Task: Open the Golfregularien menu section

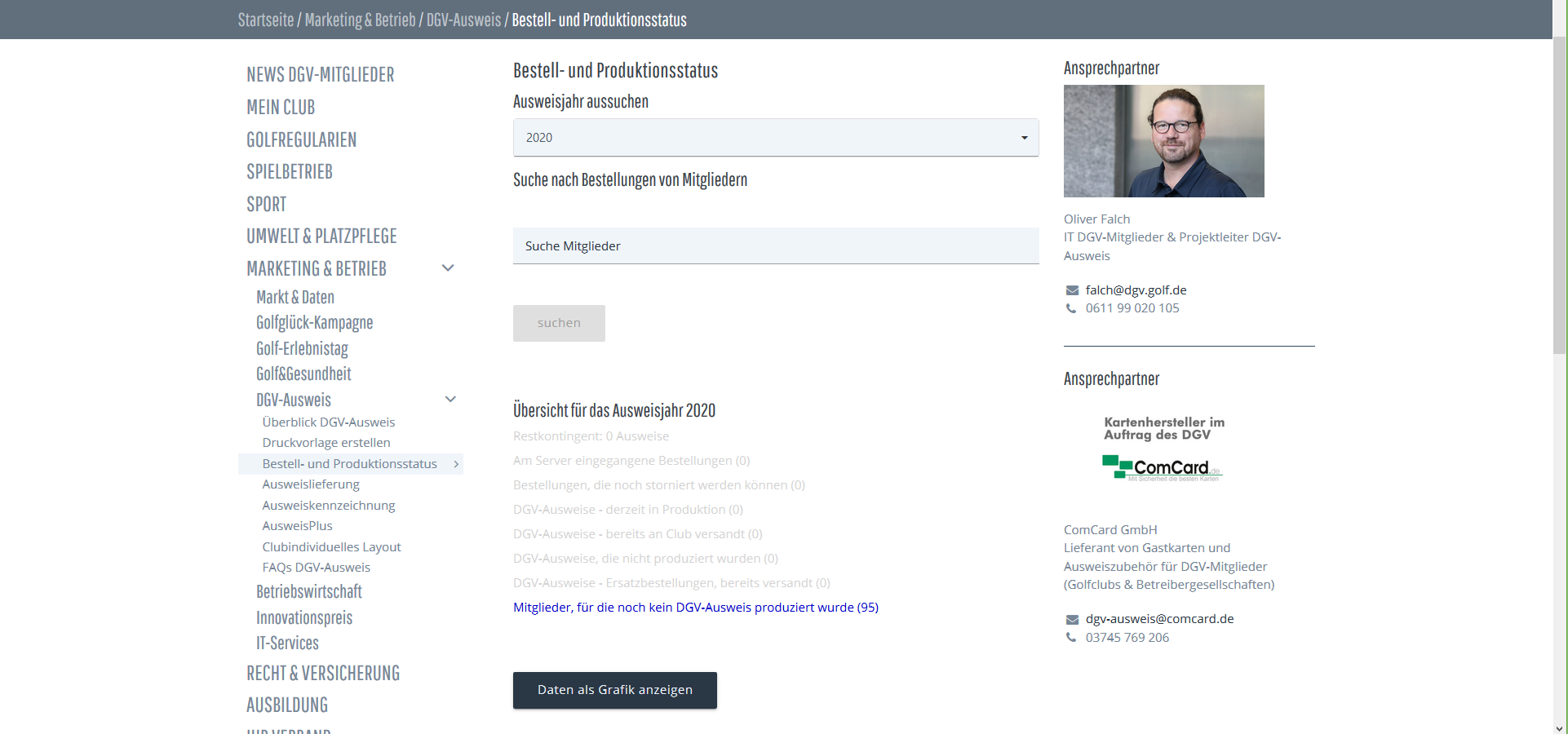Action: coord(301,139)
